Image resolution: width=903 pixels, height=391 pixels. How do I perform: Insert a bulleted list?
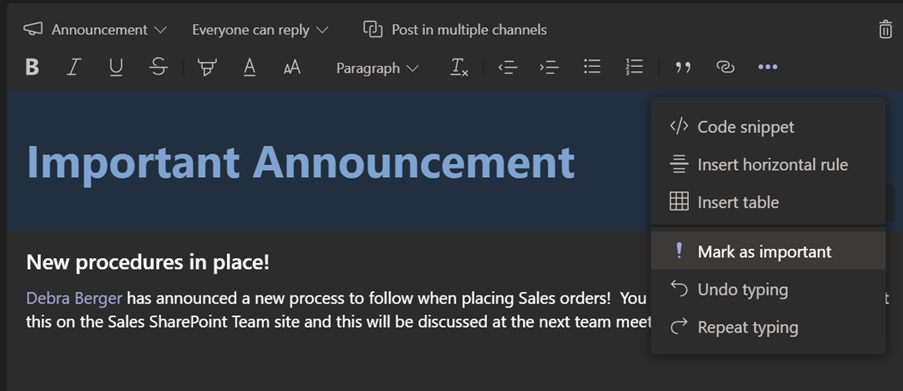click(592, 67)
